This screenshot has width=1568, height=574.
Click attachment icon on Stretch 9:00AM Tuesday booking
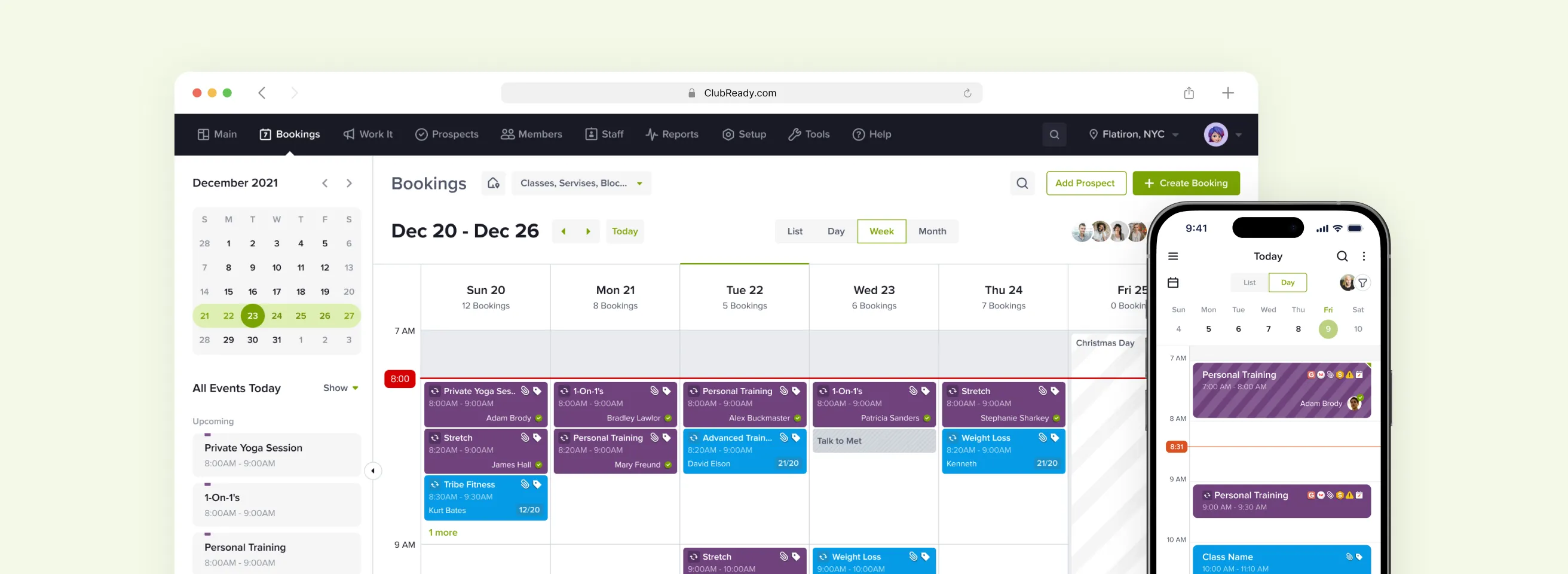click(x=783, y=556)
